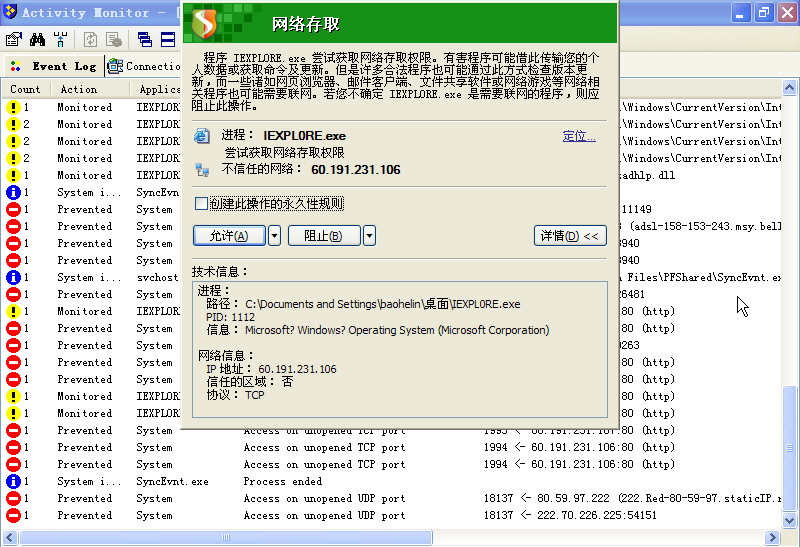Click the Microsoft Corporation info line

(378, 330)
